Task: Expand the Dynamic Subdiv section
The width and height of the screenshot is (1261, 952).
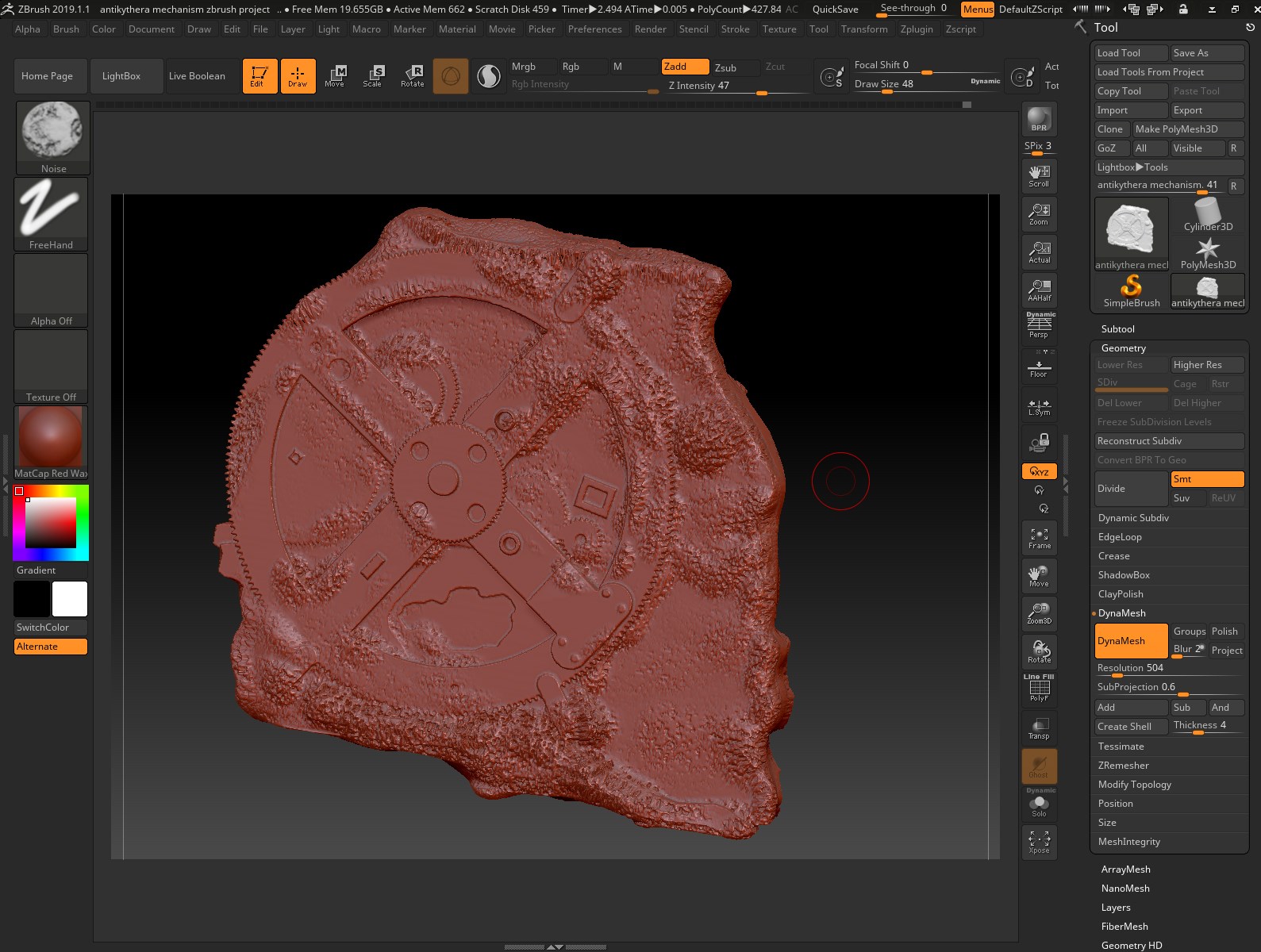Action: pyautogui.click(x=1133, y=518)
